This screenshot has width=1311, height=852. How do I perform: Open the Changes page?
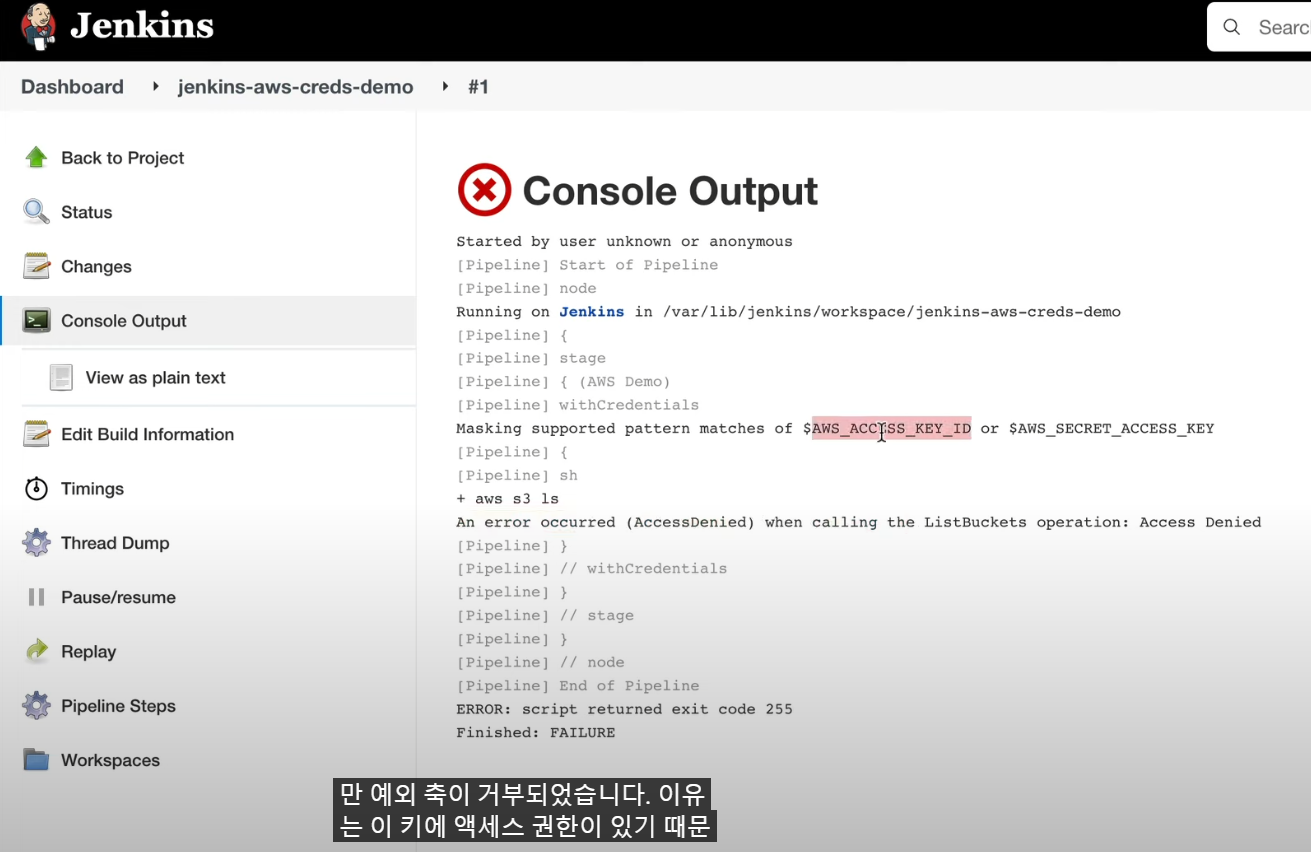[96, 267]
